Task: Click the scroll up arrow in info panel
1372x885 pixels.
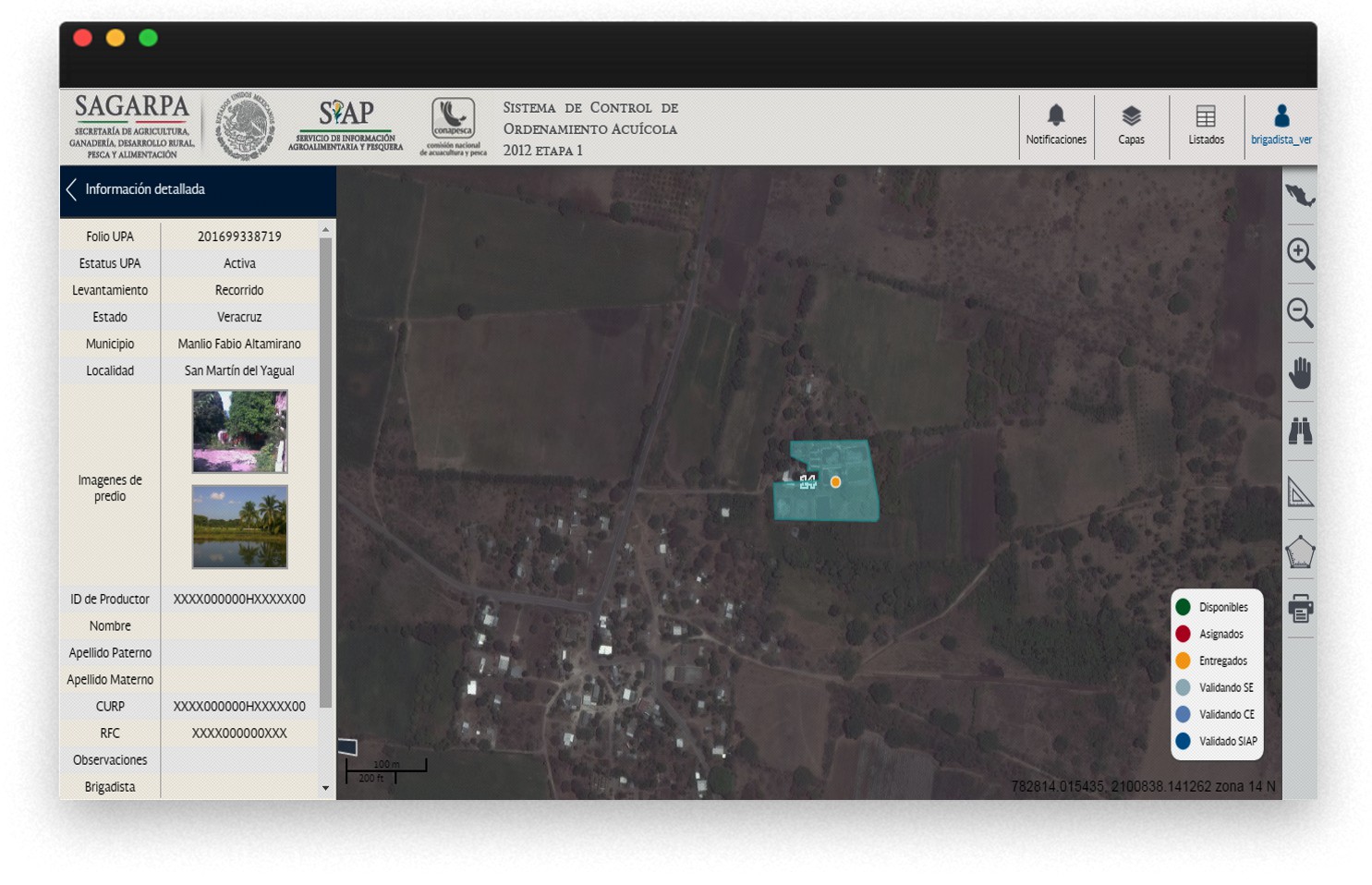Action: (325, 229)
